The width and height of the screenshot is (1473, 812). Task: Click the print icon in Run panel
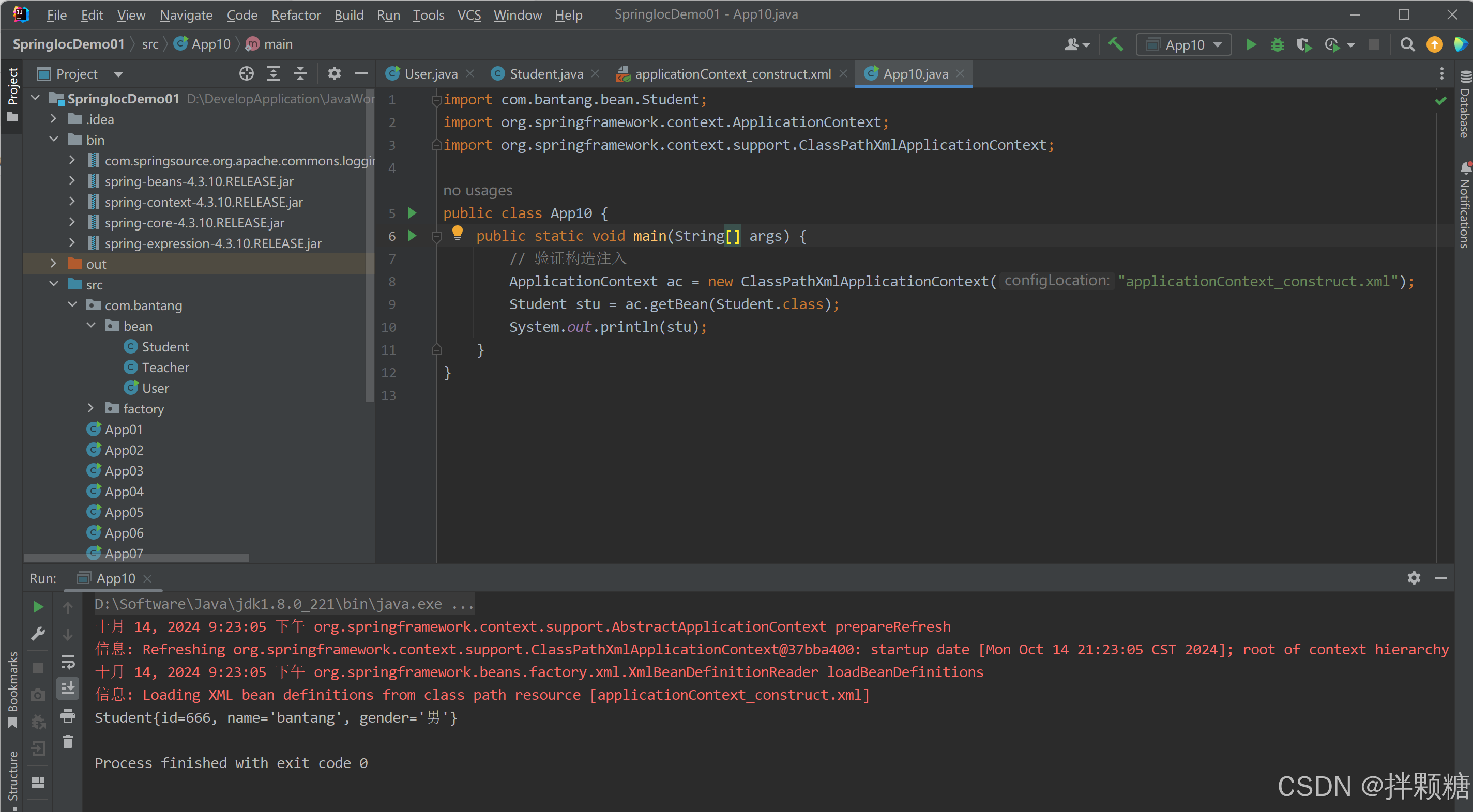tap(68, 715)
